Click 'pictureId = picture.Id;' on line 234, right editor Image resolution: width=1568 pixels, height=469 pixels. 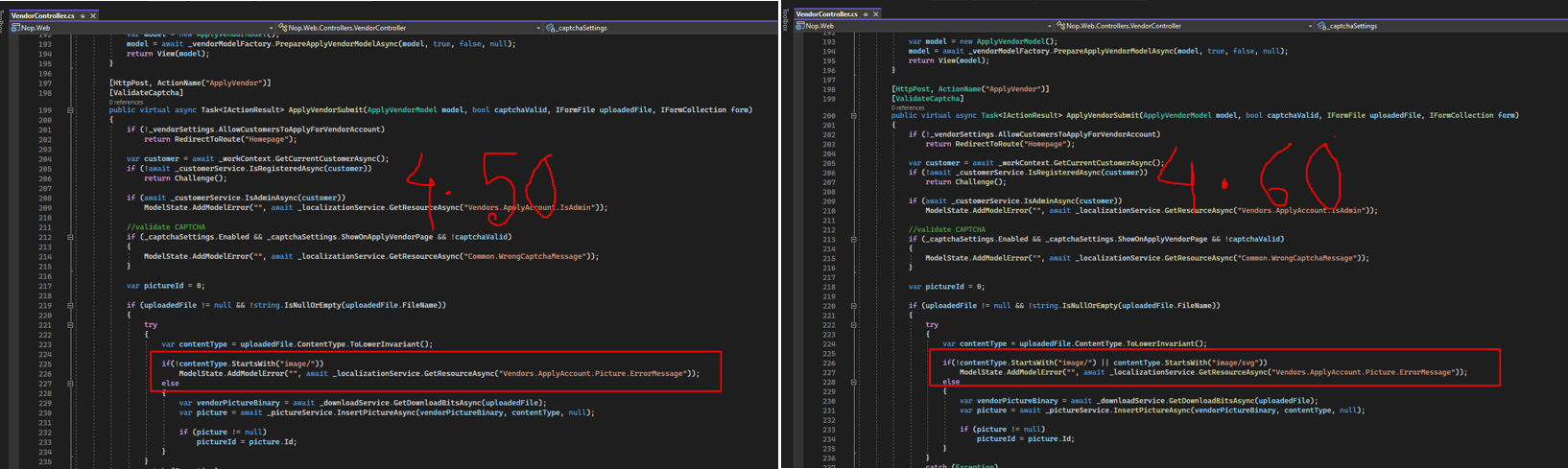coord(1026,438)
